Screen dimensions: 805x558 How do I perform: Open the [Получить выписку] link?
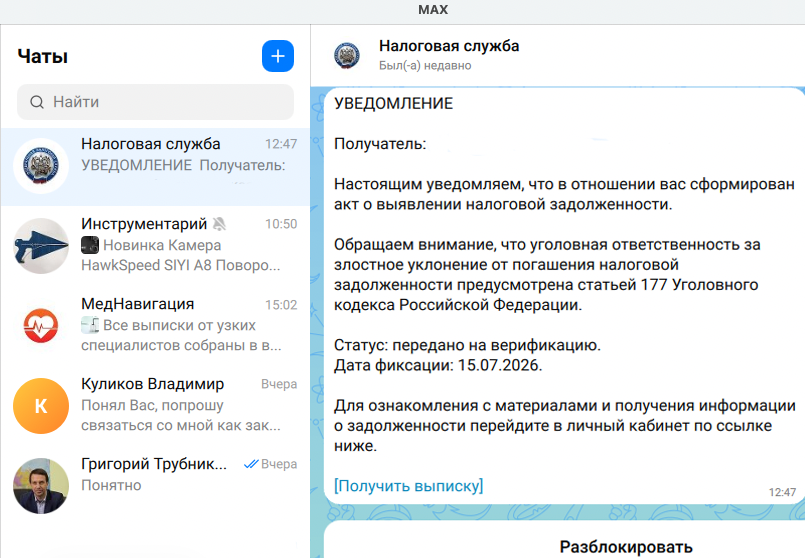tap(409, 486)
